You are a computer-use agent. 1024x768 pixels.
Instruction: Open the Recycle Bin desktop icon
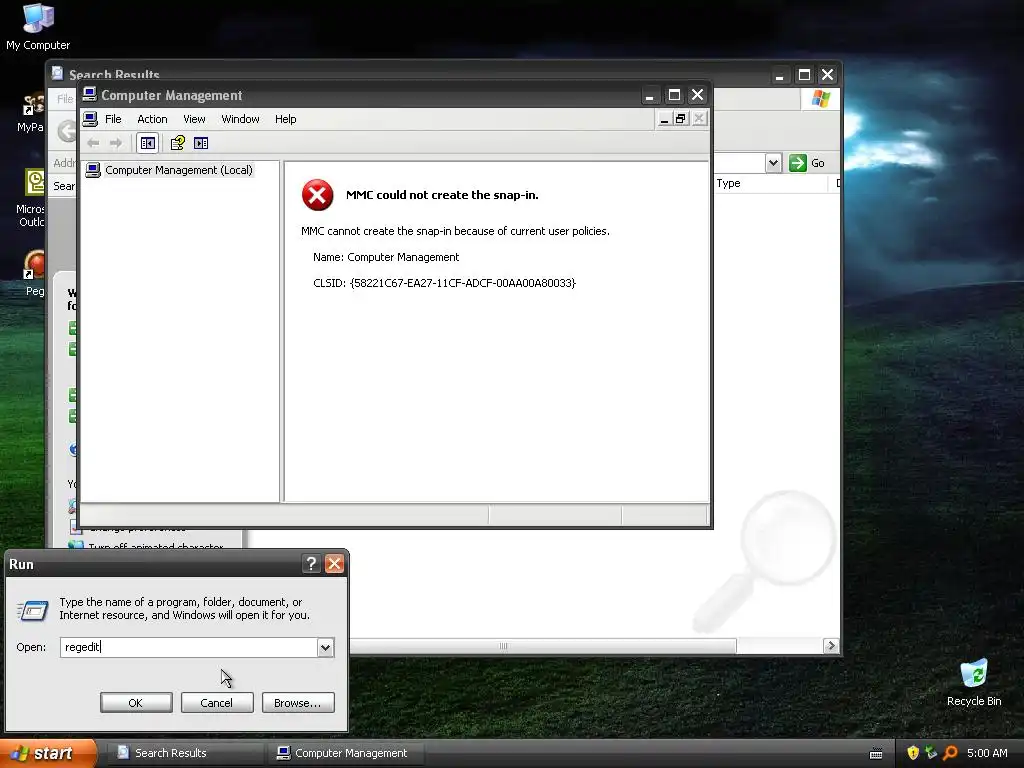974,682
